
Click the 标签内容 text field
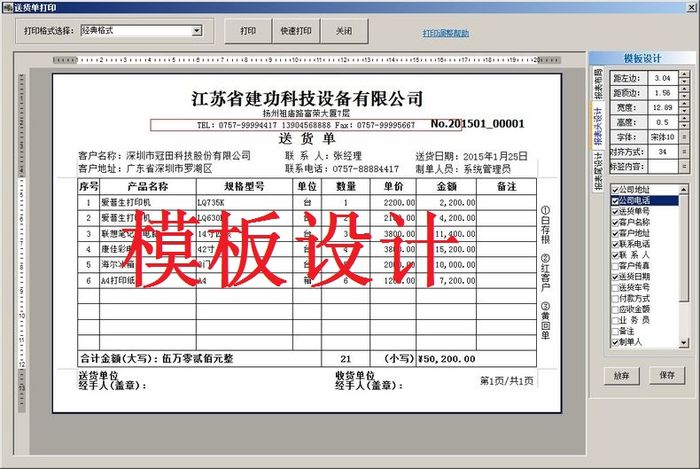click(x=664, y=167)
